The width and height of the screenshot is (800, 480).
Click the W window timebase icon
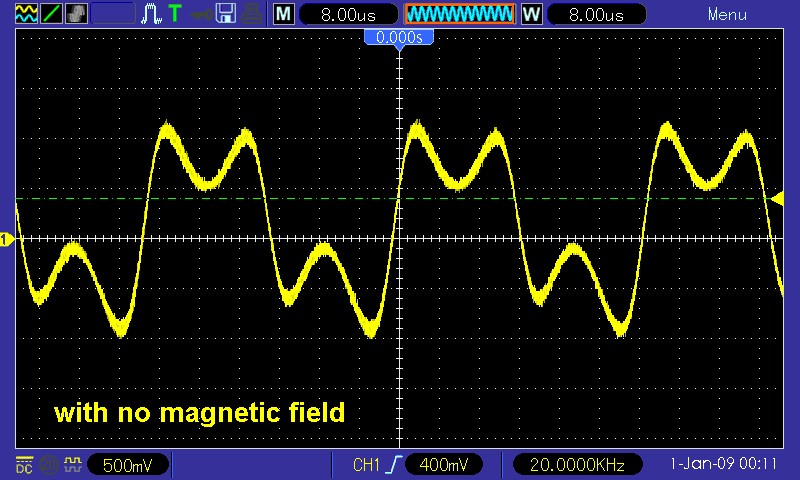coord(532,14)
